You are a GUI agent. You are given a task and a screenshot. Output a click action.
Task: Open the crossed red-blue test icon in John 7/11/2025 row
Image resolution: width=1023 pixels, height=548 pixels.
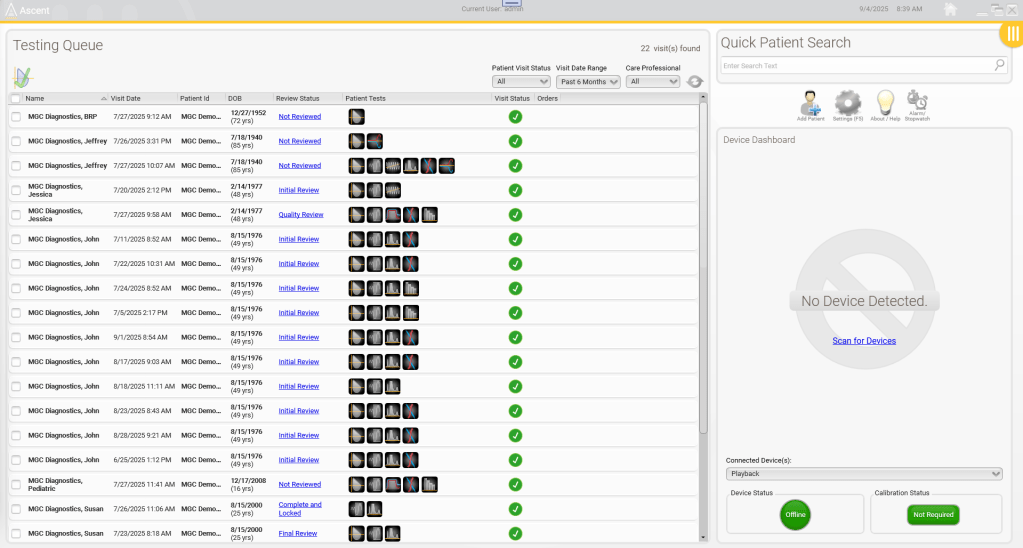410,239
